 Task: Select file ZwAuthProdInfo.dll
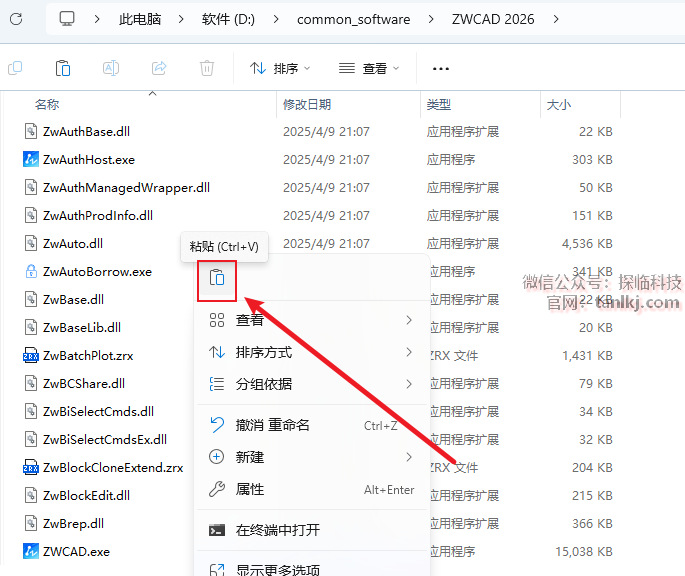tap(98, 215)
